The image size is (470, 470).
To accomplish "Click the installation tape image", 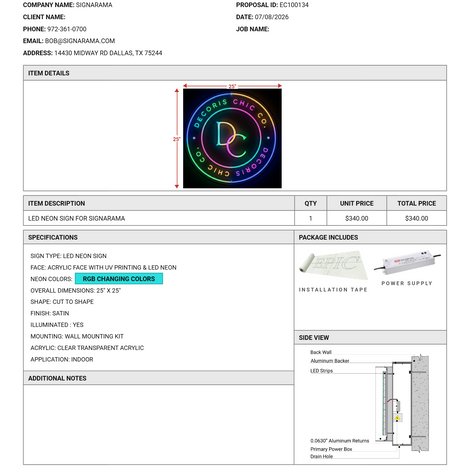I will tap(333, 265).
